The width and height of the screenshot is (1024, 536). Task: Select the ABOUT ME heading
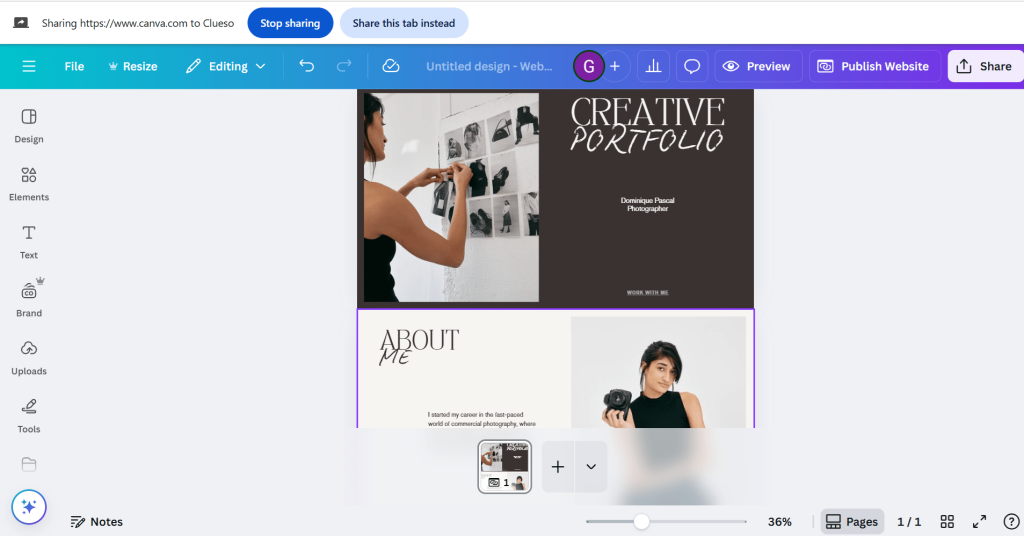pos(419,346)
